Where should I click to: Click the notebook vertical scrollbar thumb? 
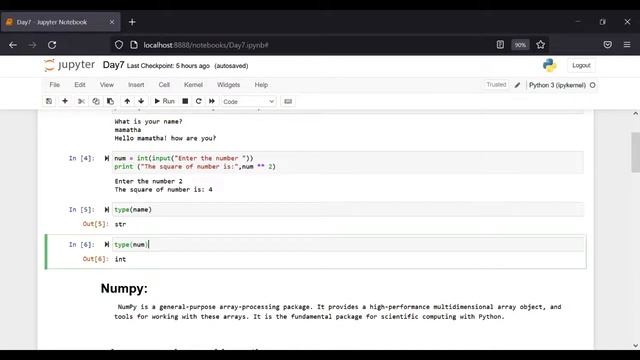pyautogui.click(x=636, y=152)
